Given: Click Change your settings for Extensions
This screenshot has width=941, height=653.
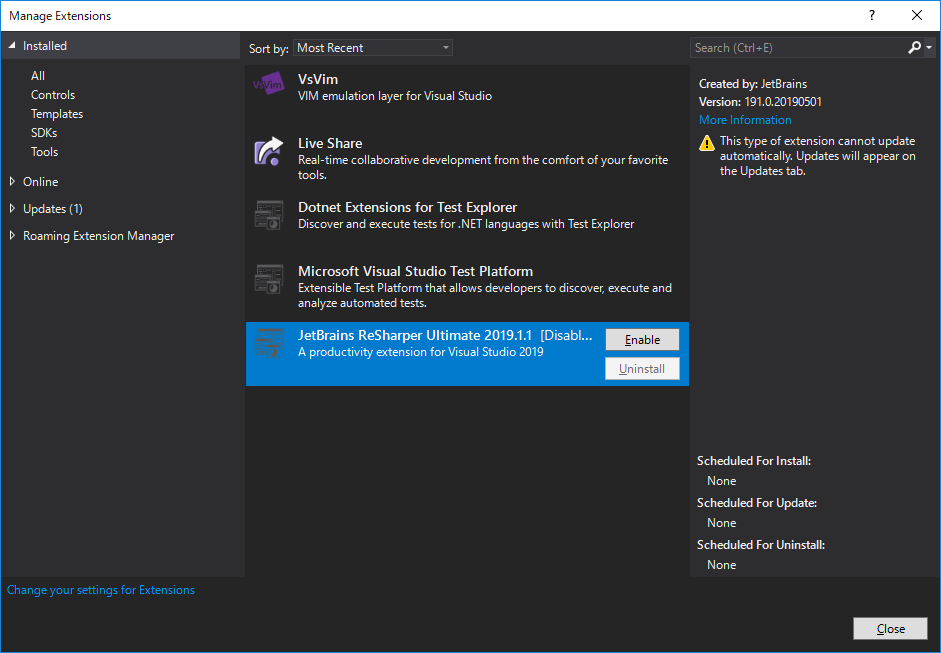Looking at the screenshot, I should pyautogui.click(x=100, y=590).
